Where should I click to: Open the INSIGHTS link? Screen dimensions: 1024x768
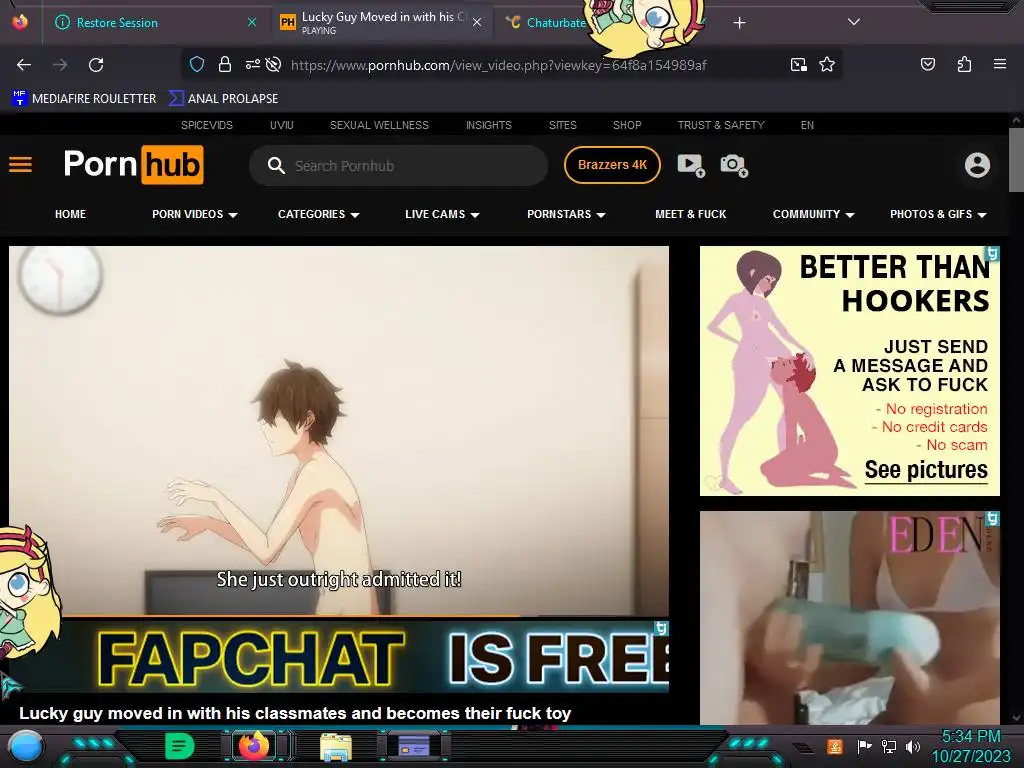point(488,125)
